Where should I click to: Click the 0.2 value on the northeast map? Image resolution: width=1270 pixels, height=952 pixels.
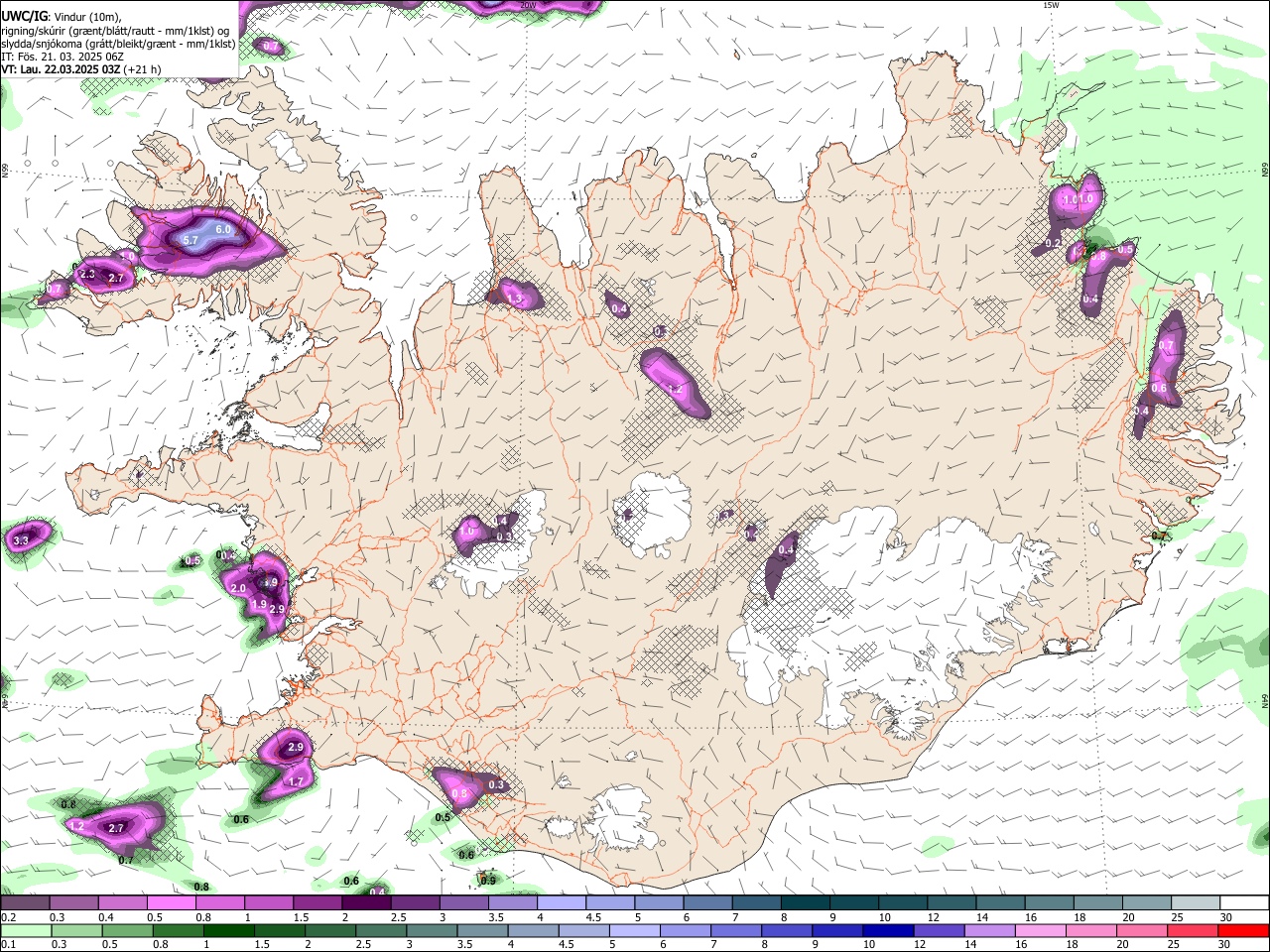[x=1053, y=243]
